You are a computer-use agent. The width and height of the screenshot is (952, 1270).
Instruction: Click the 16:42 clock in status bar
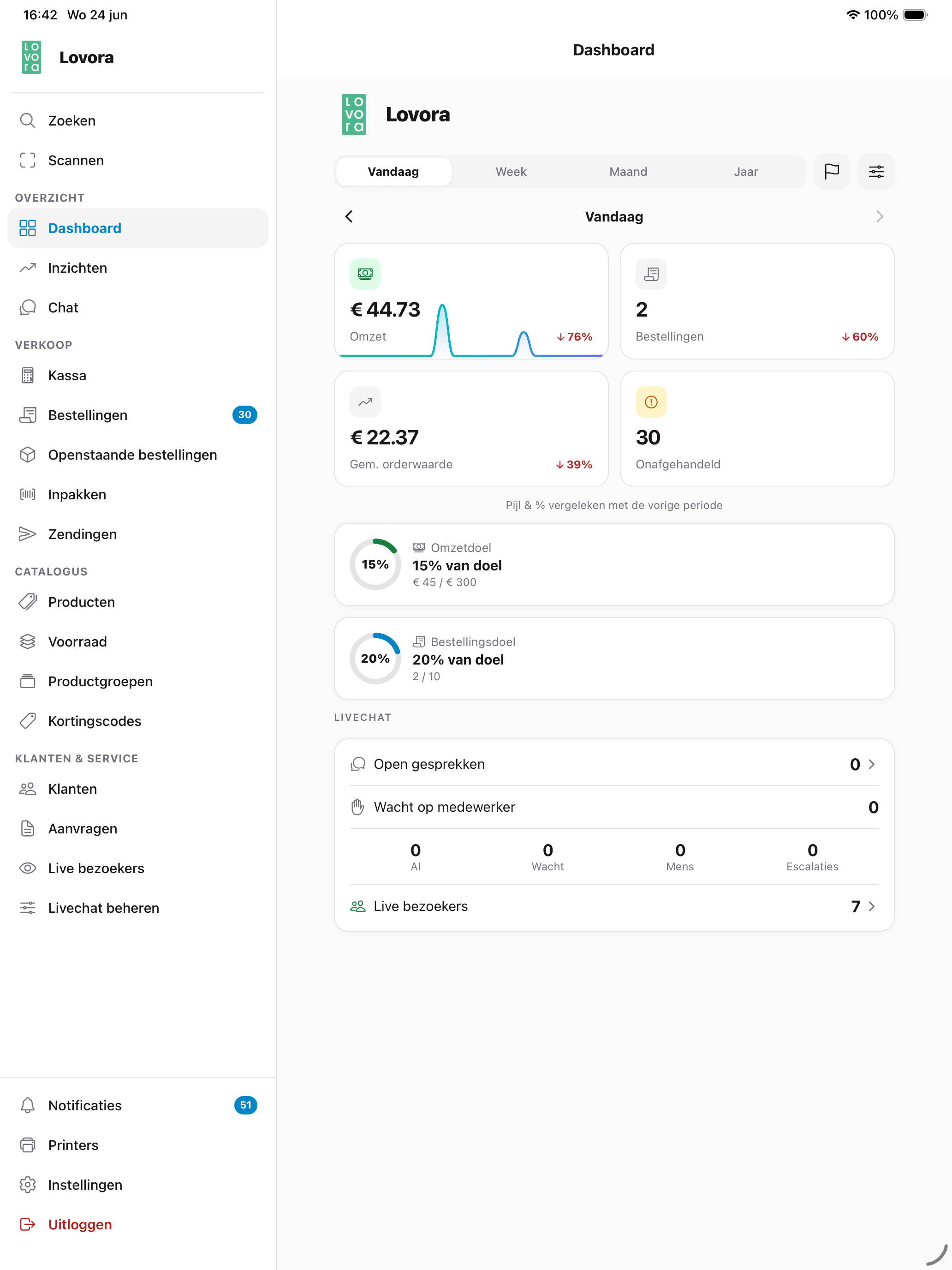(40, 14)
